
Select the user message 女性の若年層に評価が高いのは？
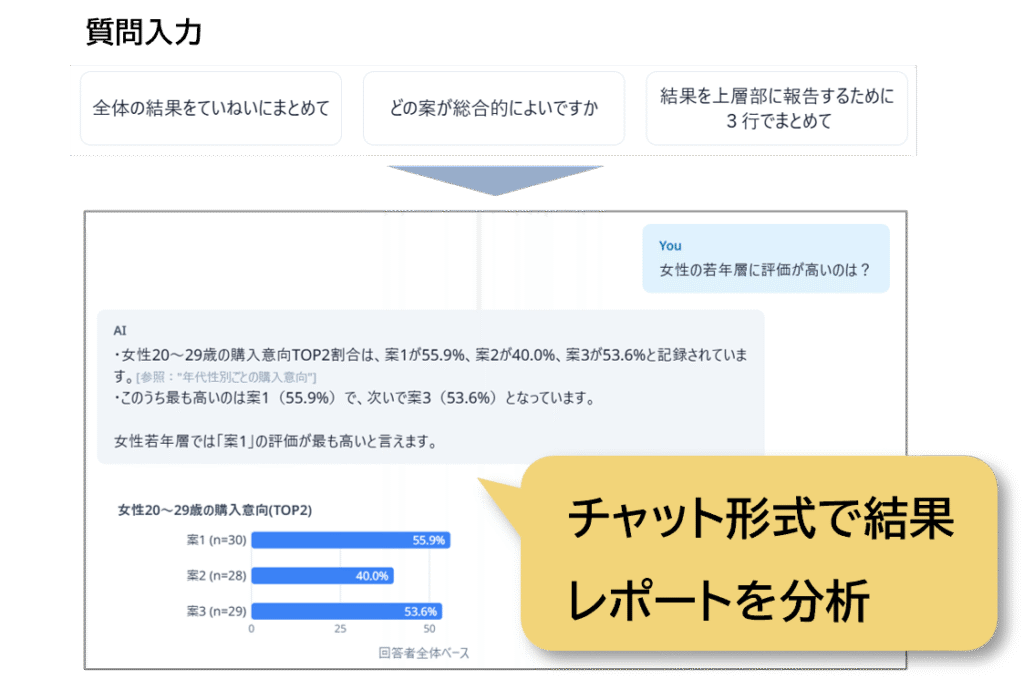(765, 270)
